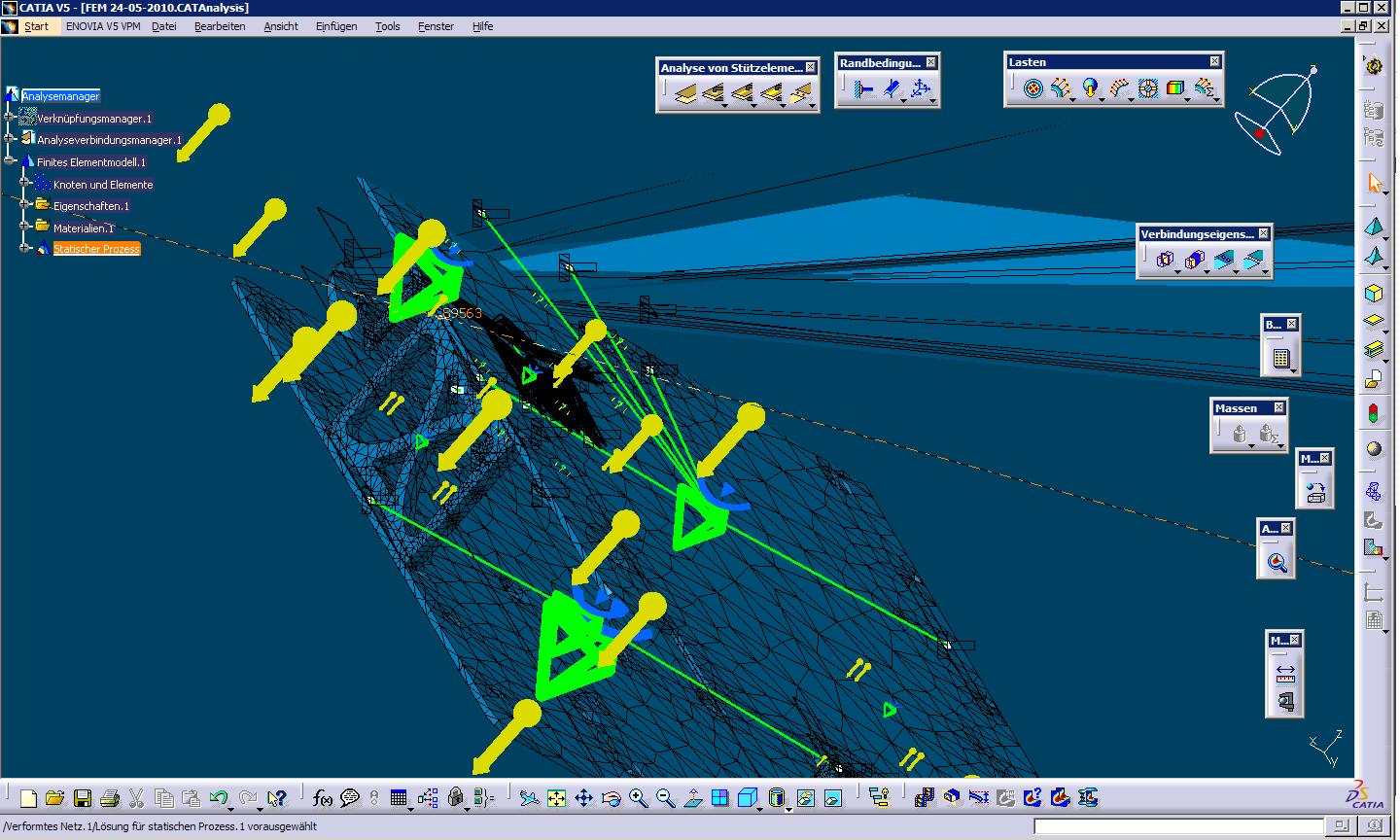Click the command input field in status bar
This screenshot has width=1400, height=840.
[1179, 827]
